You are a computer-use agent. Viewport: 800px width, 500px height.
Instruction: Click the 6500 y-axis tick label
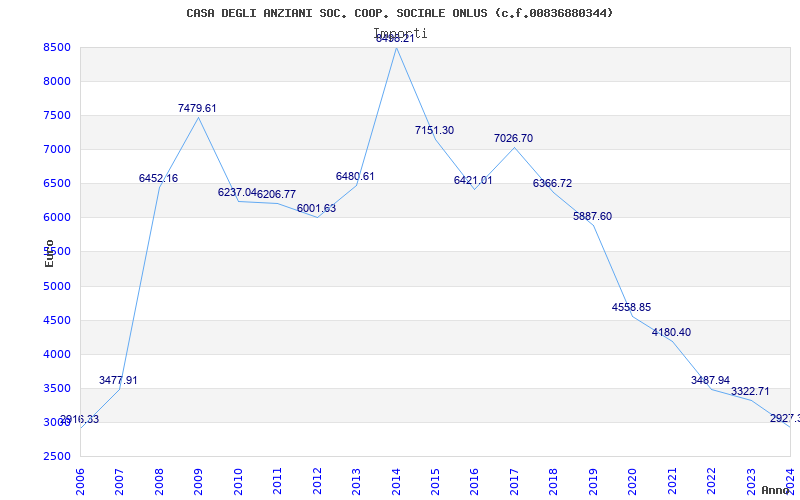click(57, 184)
